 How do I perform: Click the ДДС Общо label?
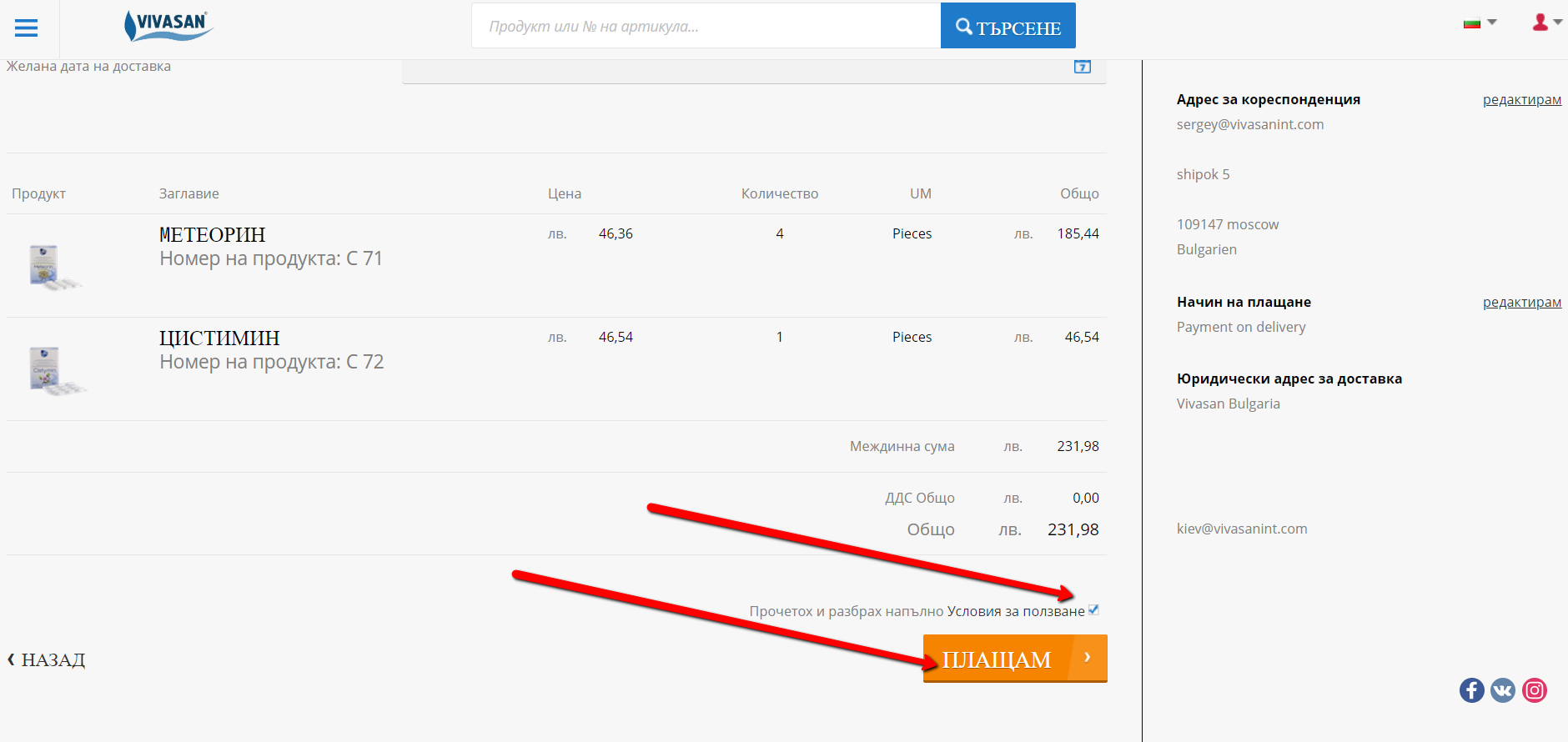(920, 499)
